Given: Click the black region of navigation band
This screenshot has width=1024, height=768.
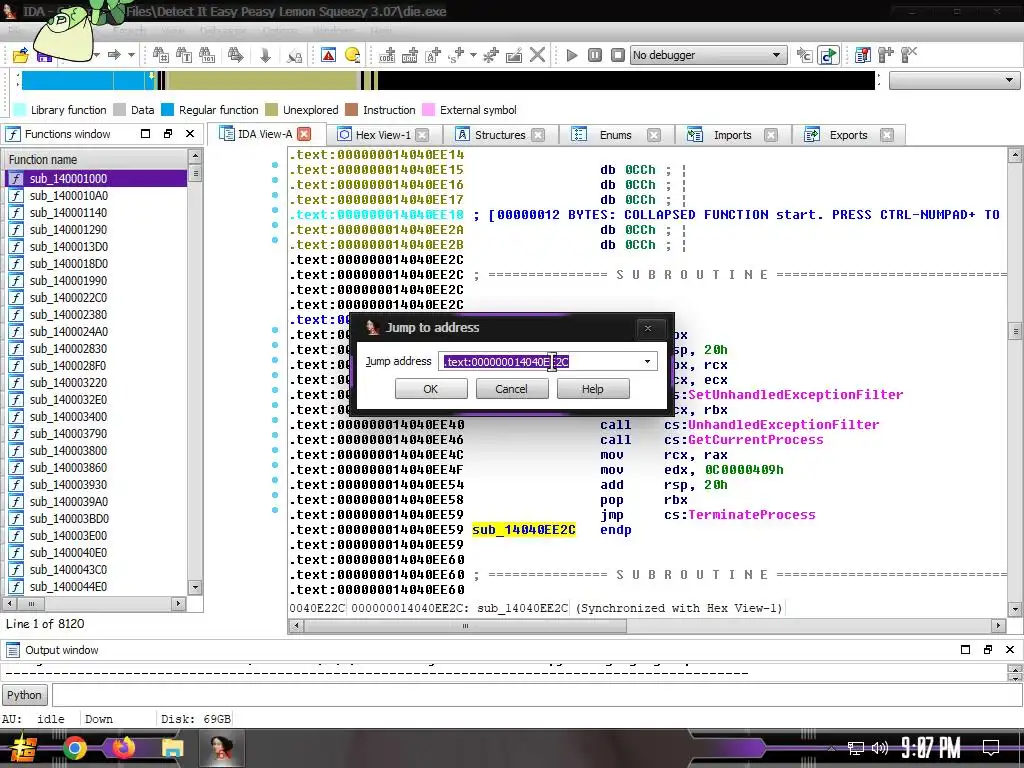Looking at the screenshot, I should pos(626,80).
